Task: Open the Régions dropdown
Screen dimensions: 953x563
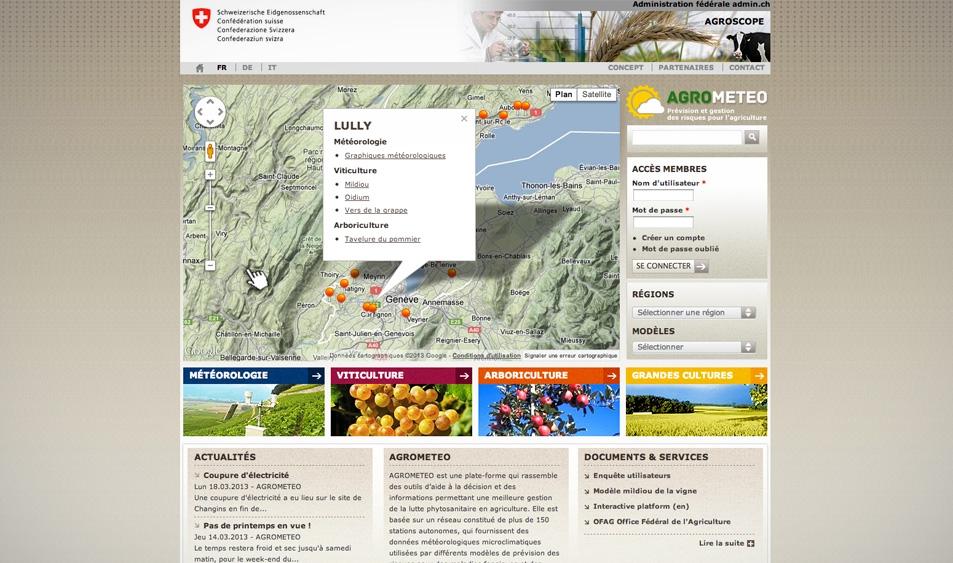Action: [x=693, y=313]
